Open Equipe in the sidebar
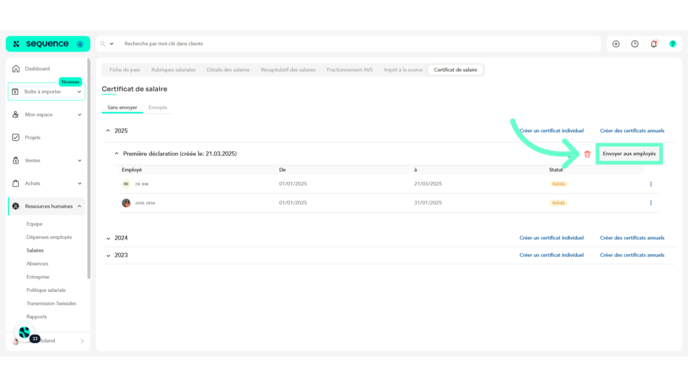688x387 pixels. (x=34, y=224)
